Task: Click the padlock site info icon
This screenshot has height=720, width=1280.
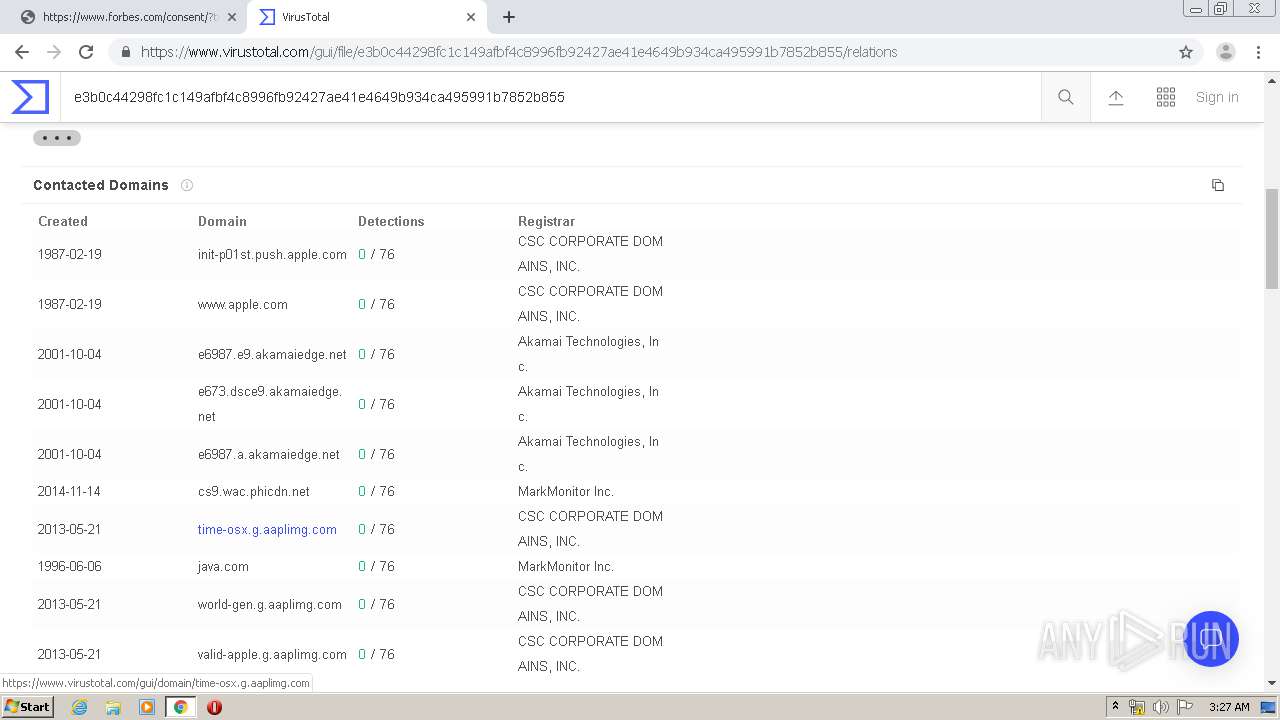Action: [x=125, y=52]
